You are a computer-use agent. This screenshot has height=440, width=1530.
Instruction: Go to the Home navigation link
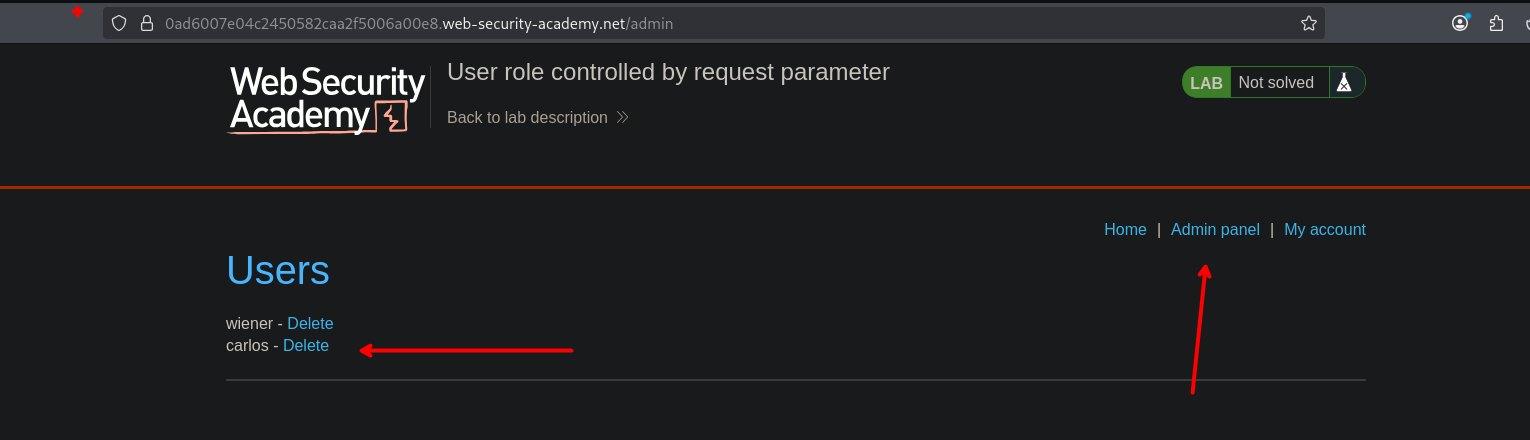coord(1125,230)
